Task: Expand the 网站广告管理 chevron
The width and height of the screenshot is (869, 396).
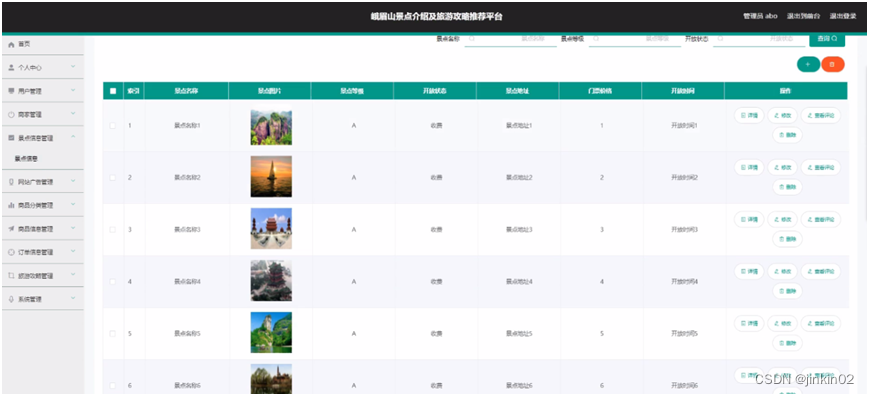Action: coord(73,181)
